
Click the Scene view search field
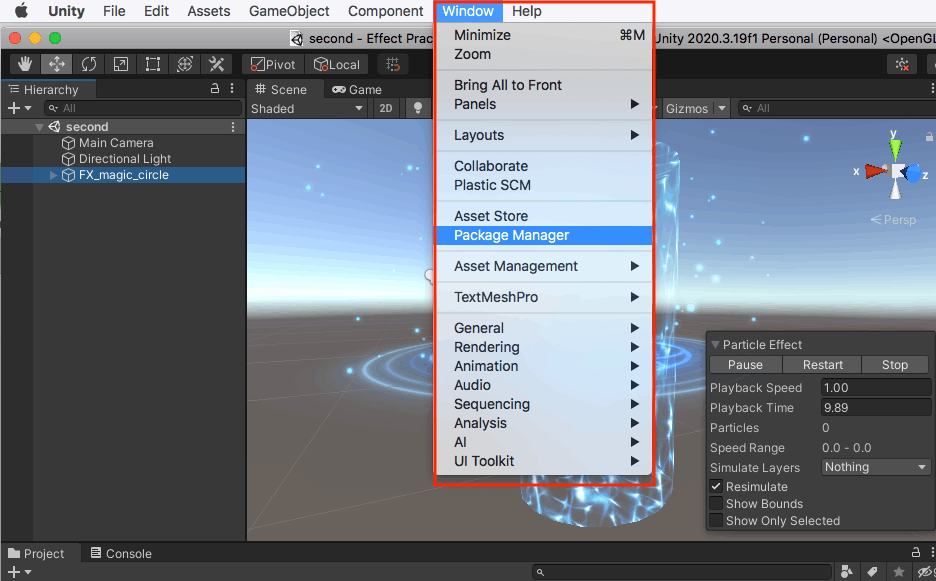tap(836, 108)
